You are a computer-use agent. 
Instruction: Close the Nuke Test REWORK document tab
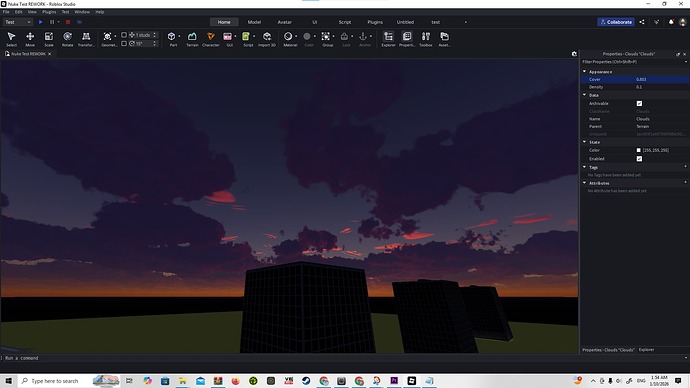[50, 54]
